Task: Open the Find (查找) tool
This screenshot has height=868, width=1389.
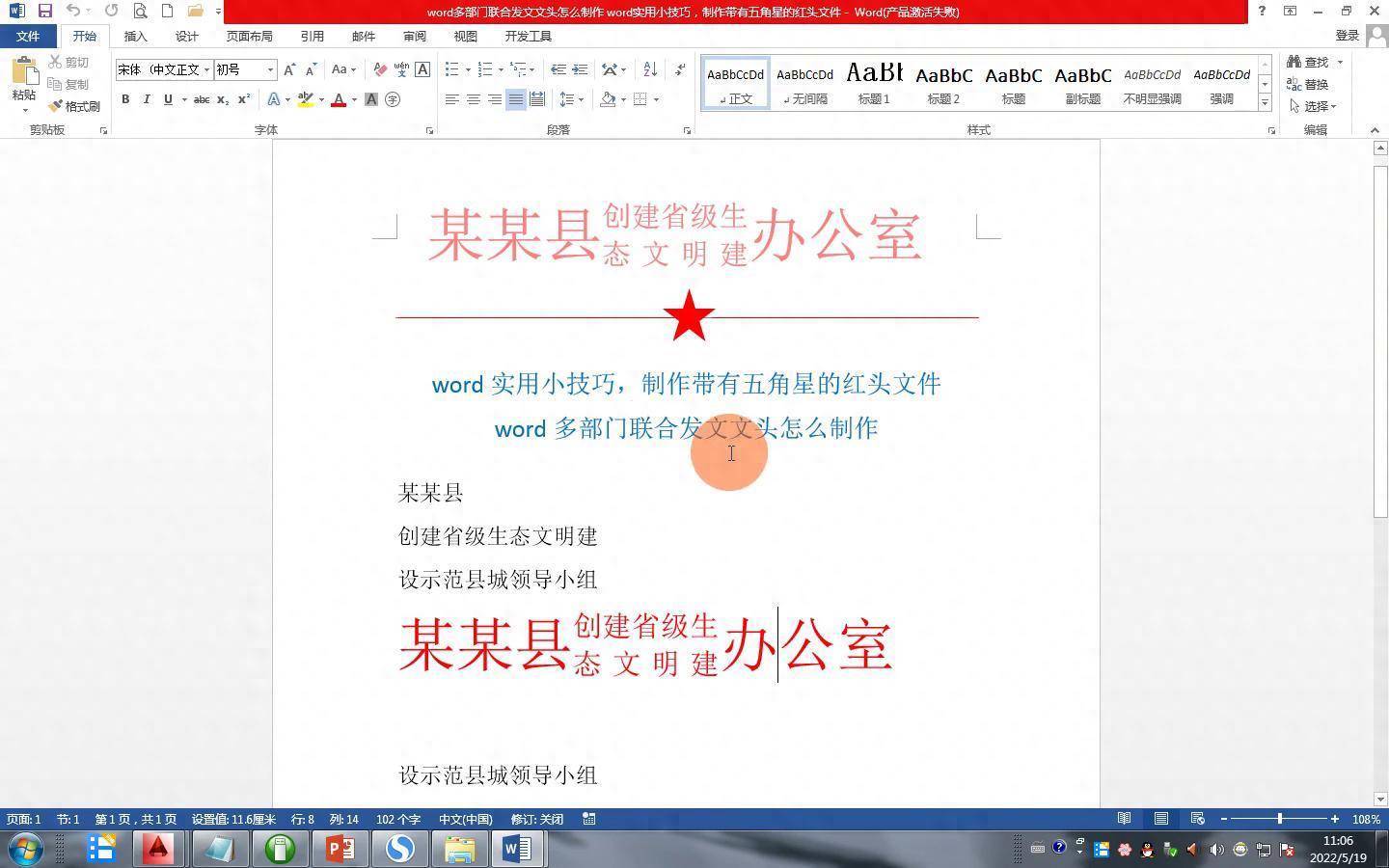Action: tap(1314, 61)
